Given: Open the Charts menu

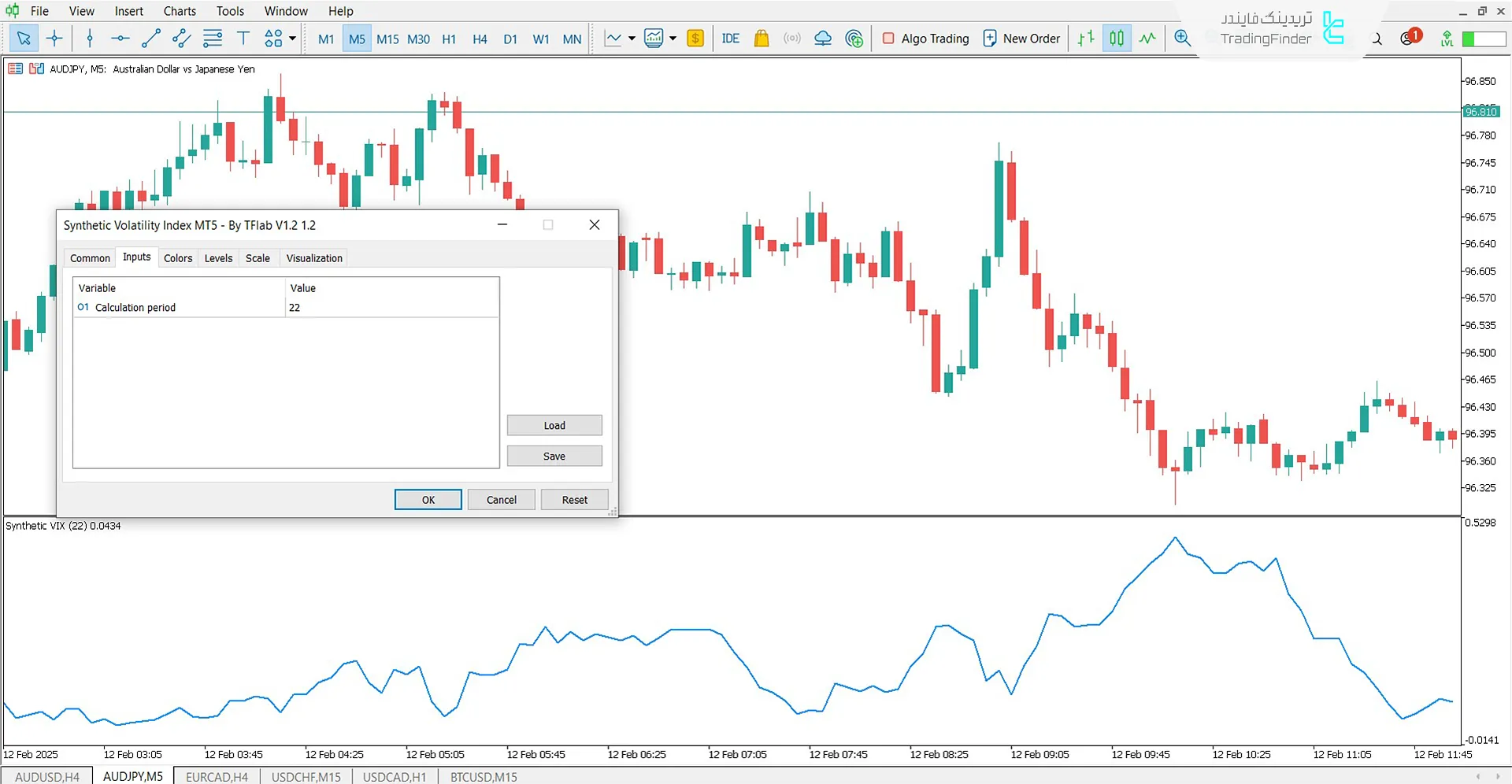Looking at the screenshot, I should (179, 10).
